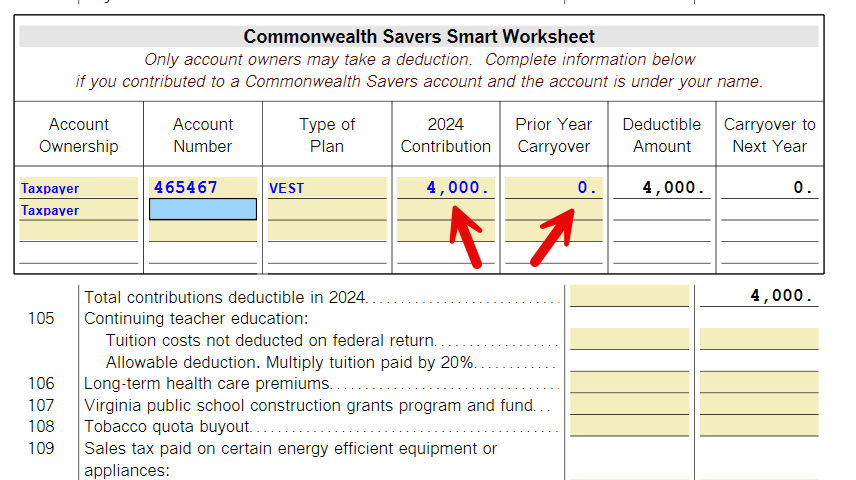
Task: Click first yellow field on Tobacco quota buyout line
Action: click(x=629, y=425)
